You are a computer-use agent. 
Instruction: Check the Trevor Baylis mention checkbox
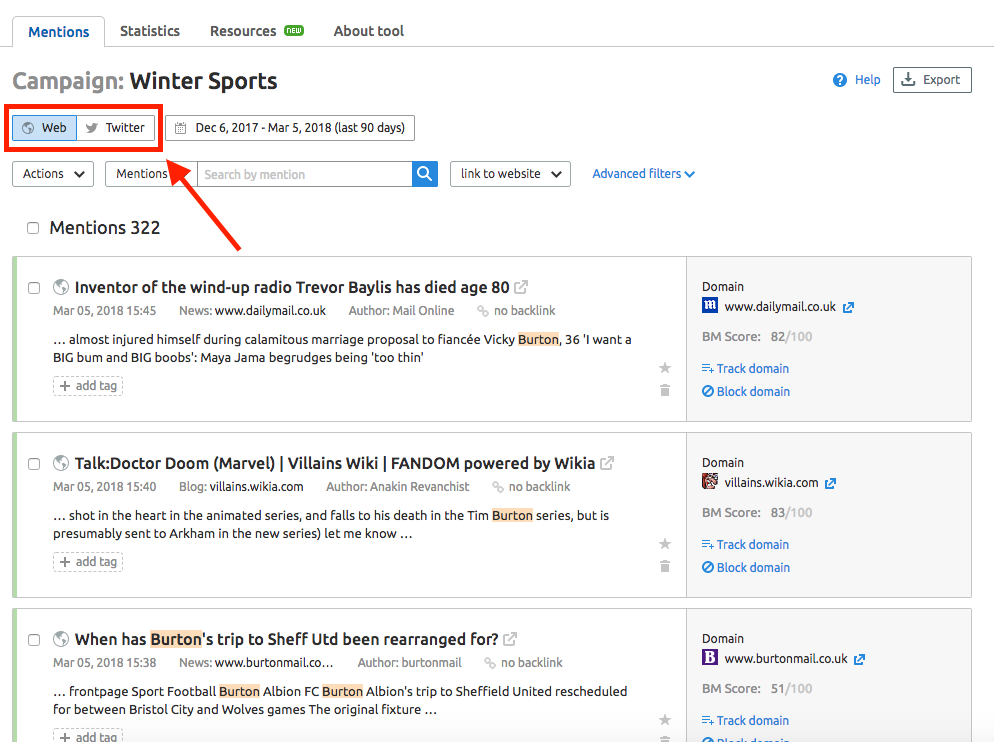coord(34,288)
